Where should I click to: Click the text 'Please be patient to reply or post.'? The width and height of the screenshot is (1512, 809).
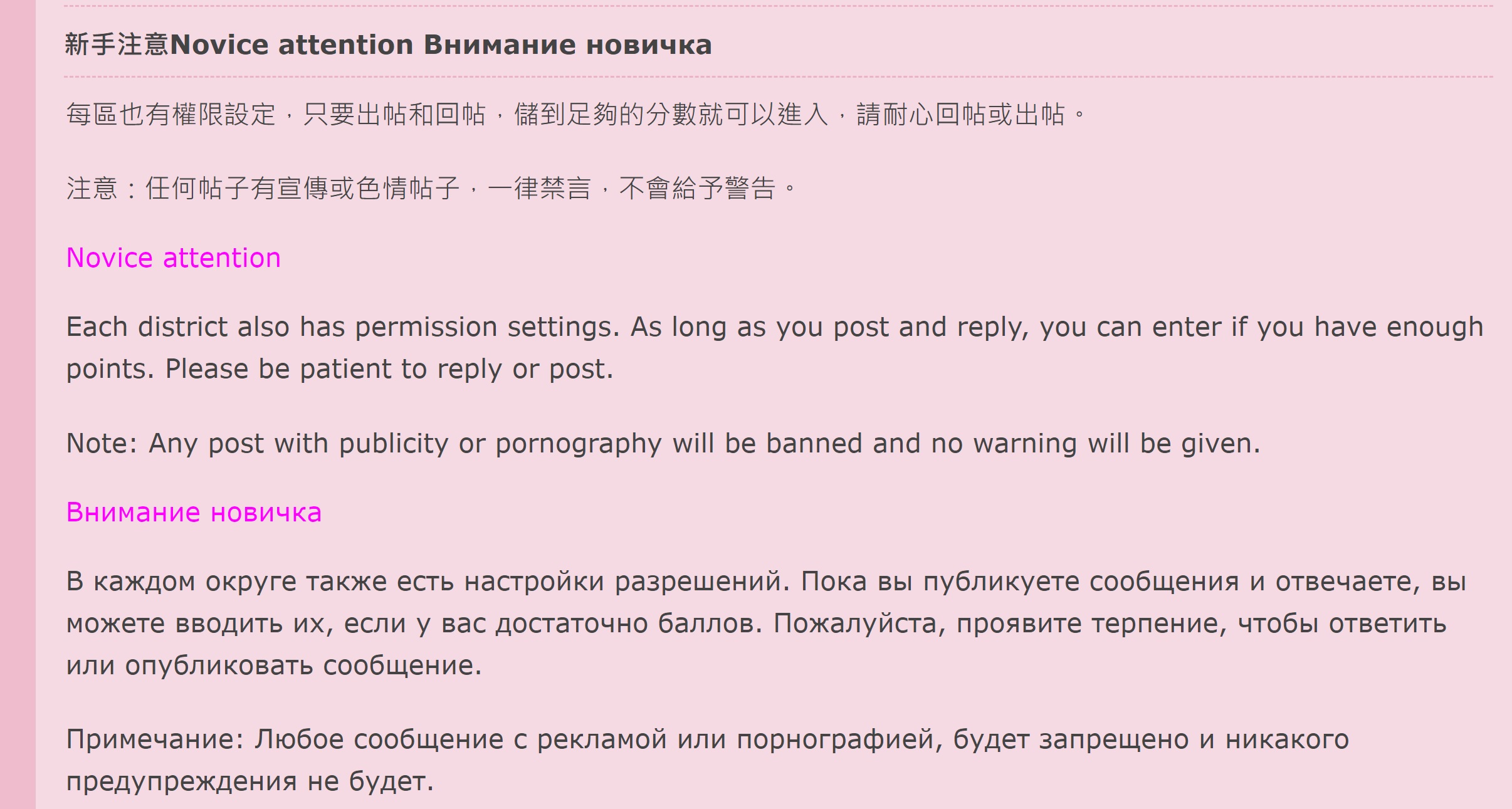click(389, 368)
